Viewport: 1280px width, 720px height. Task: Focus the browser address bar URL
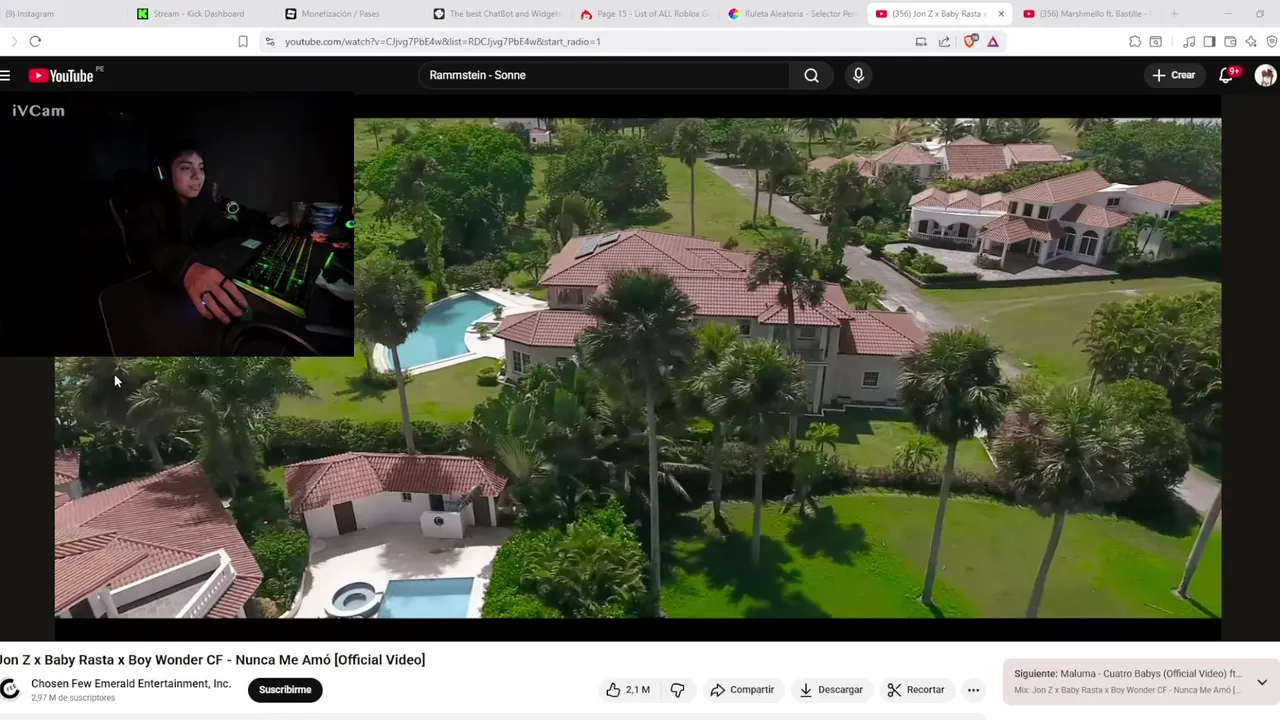pyautogui.click(x=443, y=42)
